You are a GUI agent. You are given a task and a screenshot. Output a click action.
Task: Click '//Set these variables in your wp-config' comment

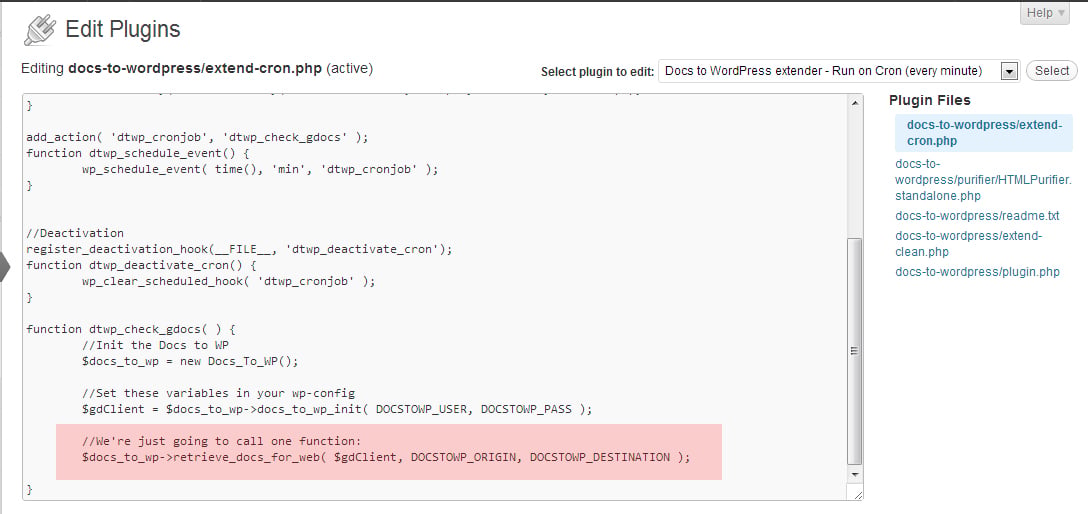pos(218,393)
